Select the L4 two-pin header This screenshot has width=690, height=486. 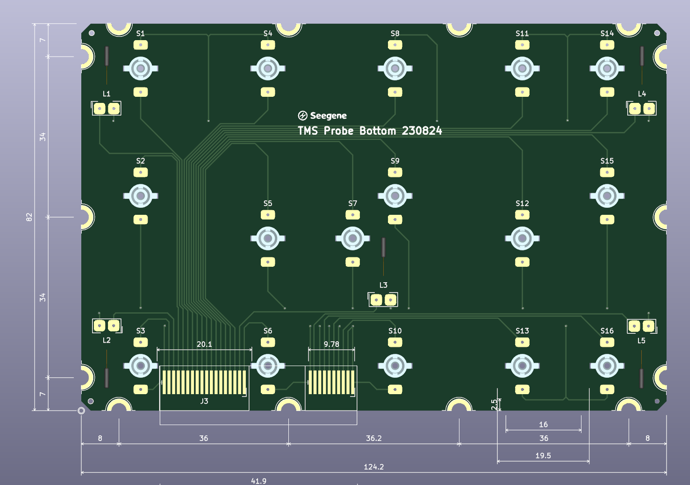pyautogui.click(x=641, y=109)
